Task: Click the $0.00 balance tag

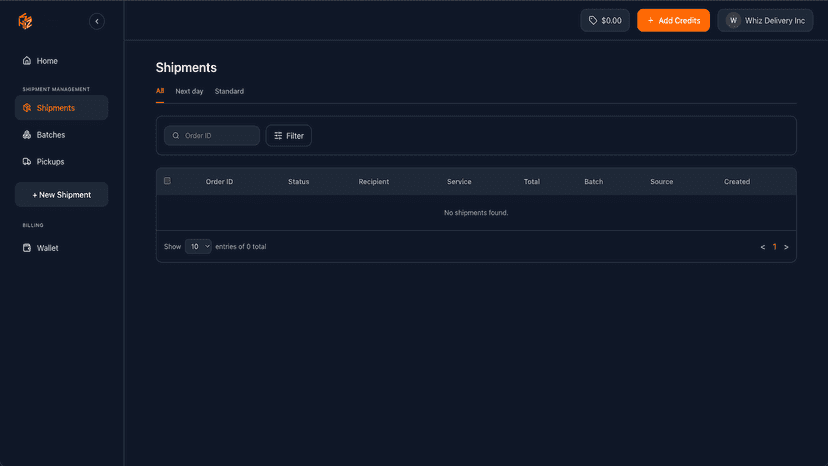Action: point(605,21)
